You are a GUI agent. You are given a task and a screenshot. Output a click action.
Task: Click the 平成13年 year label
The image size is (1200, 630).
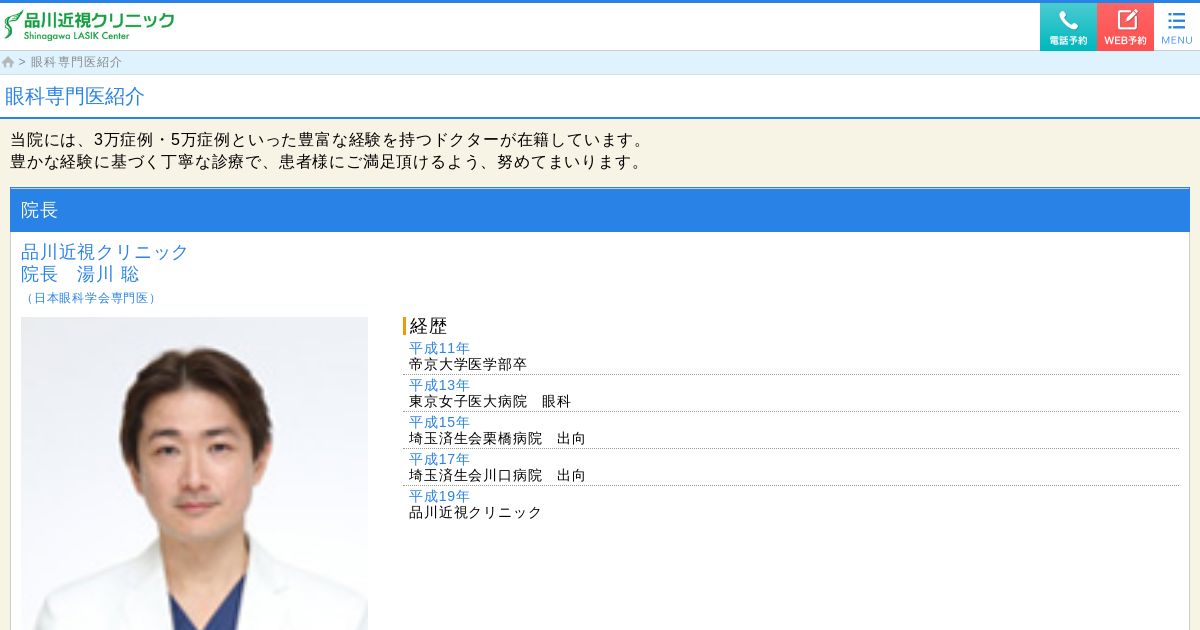439,385
